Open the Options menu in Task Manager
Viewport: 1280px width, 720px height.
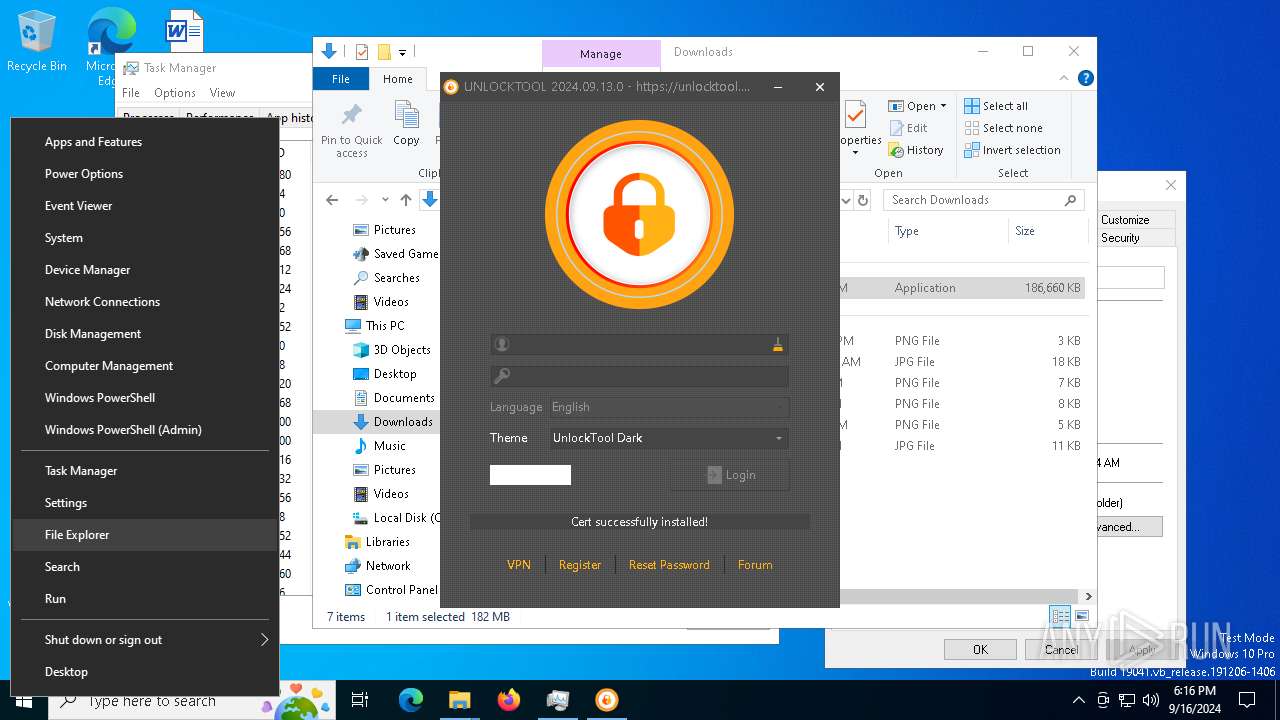tap(175, 93)
